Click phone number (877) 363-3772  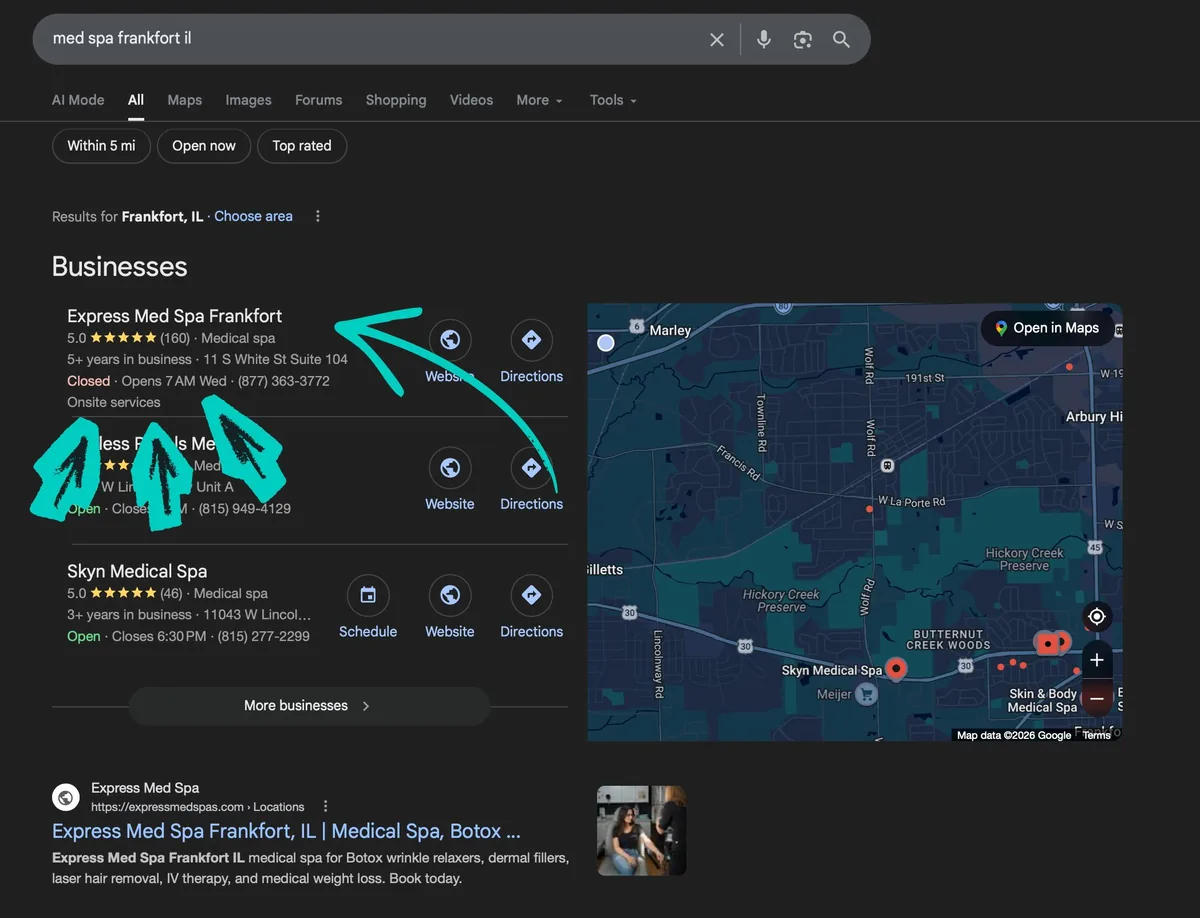tap(283, 381)
